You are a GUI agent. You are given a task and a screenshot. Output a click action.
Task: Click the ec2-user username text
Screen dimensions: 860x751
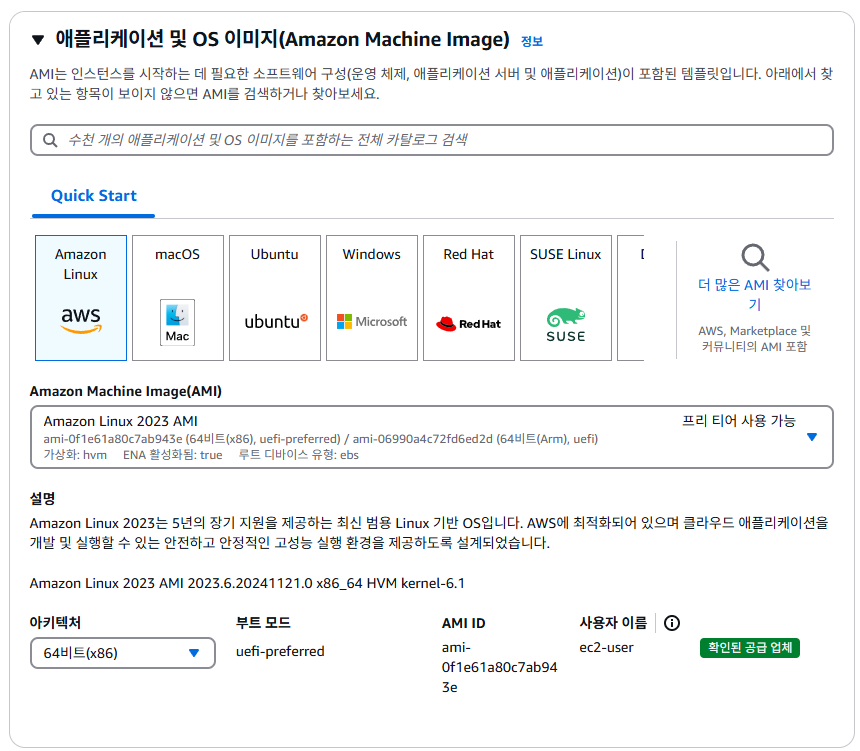(606, 647)
